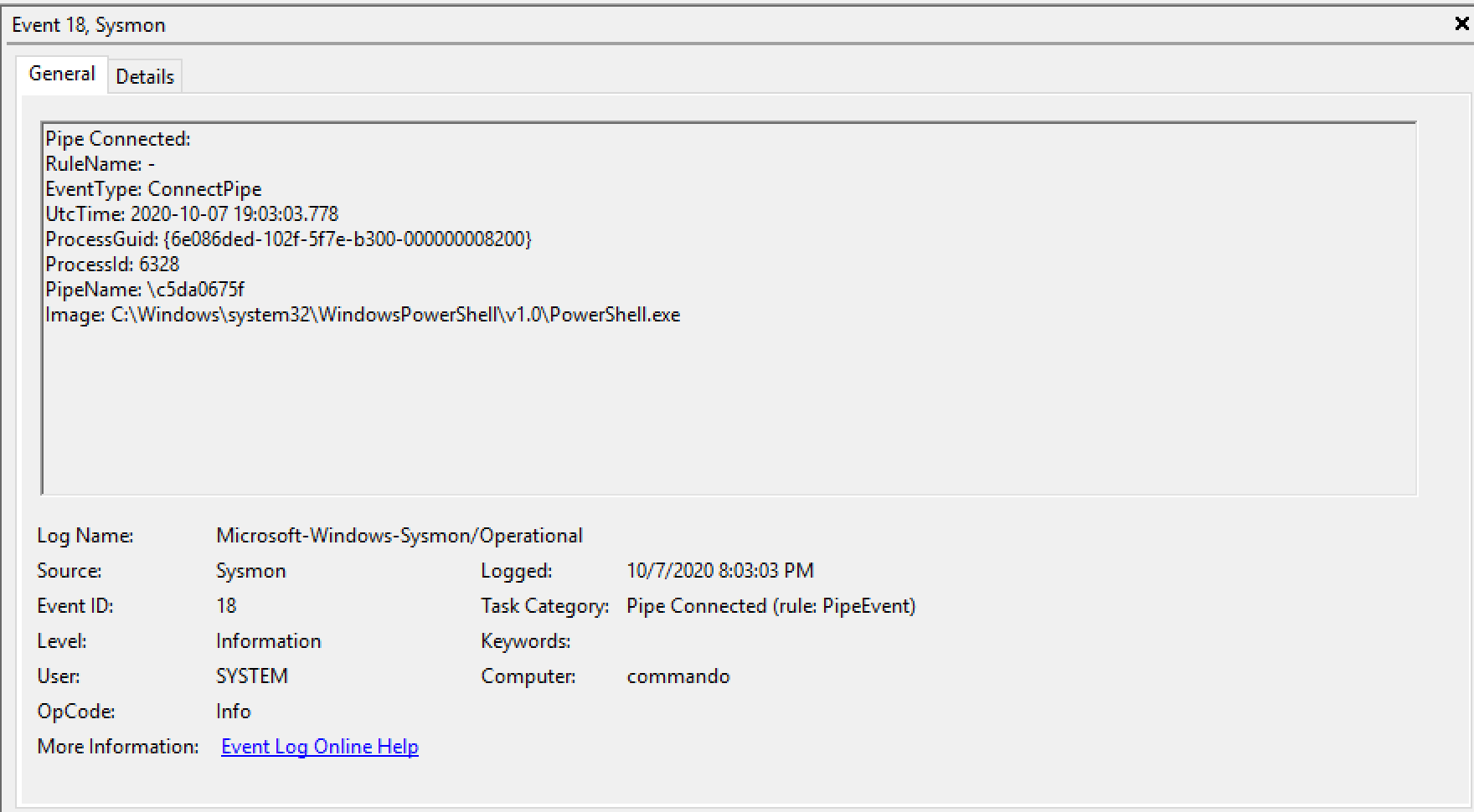Click the Source value Sysmon
Viewport: 1474px width, 812px height.
click(x=250, y=571)
